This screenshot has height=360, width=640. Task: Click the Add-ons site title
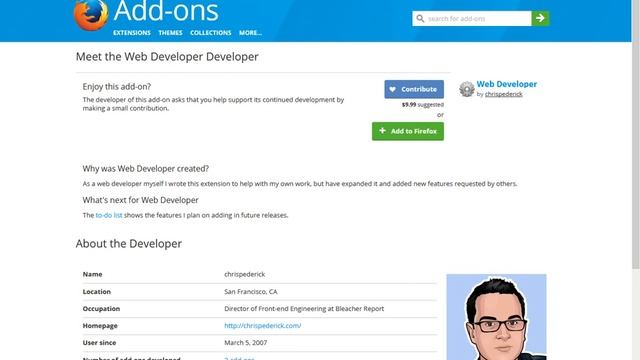tap(166, 11)
